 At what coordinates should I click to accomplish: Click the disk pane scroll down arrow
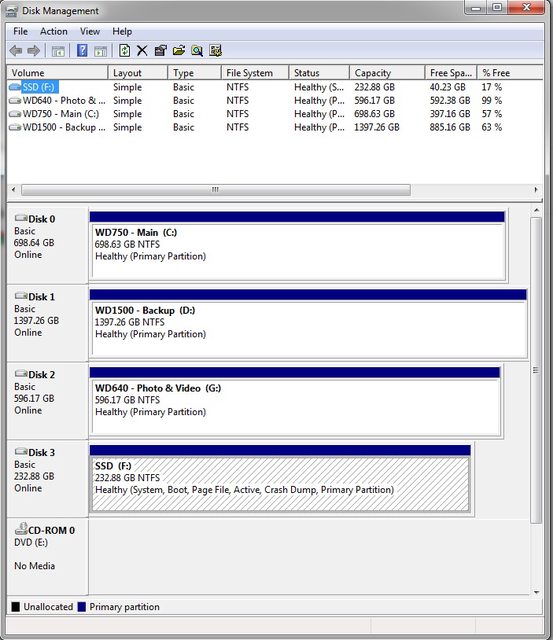(536, 592)
